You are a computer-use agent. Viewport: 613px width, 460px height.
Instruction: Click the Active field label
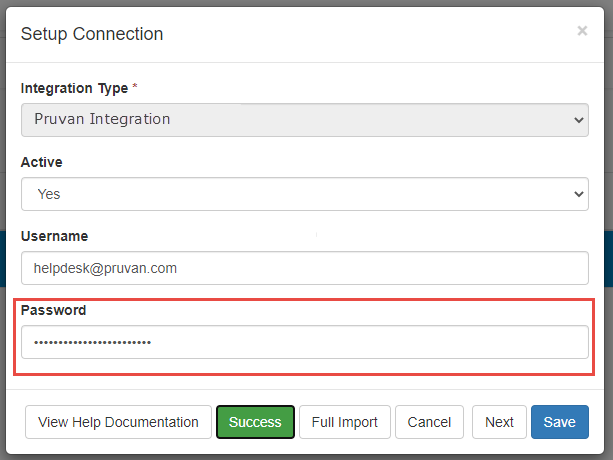tap(42, 162)
